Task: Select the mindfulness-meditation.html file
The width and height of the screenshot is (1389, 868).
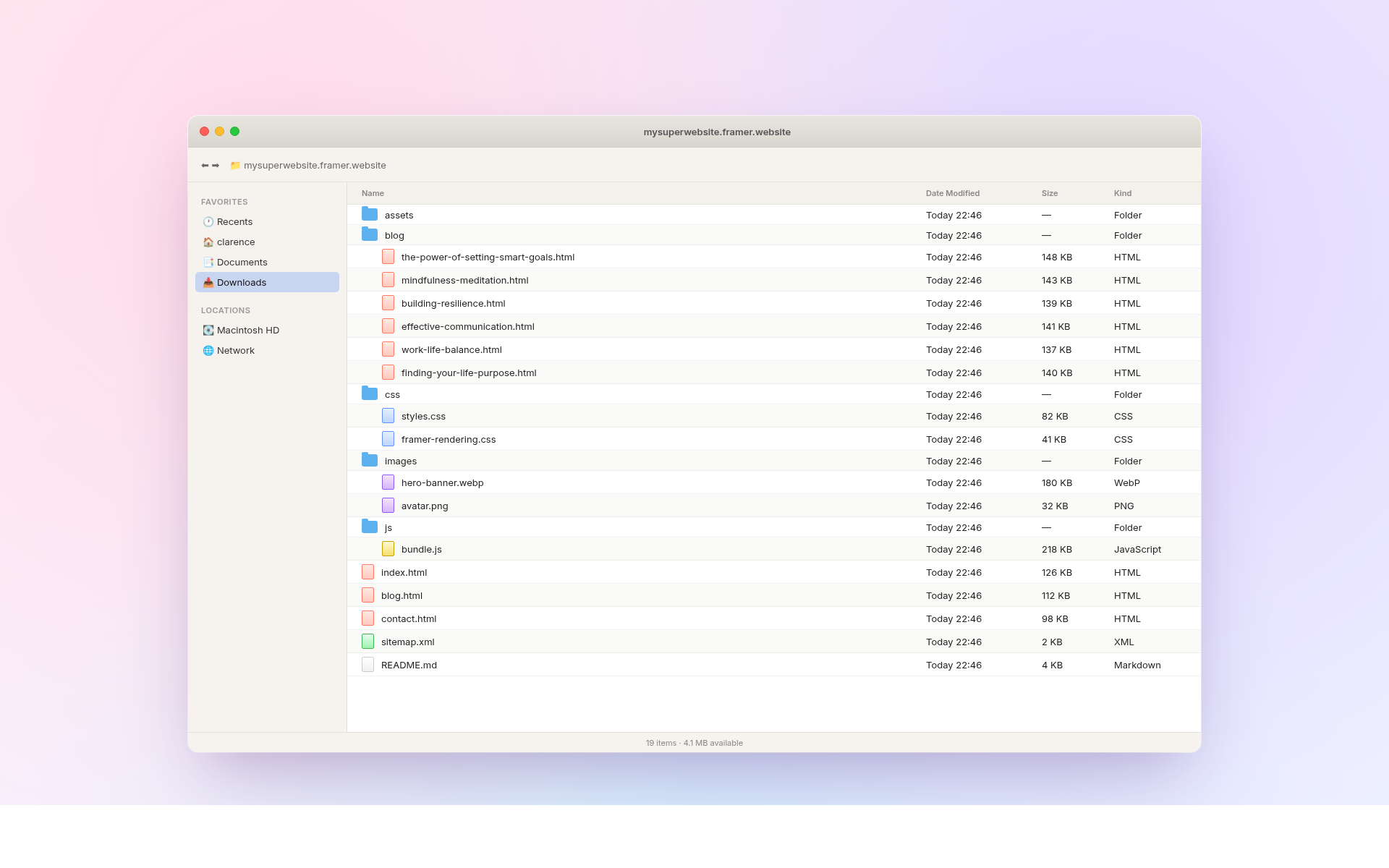Action: tap(464, 280)
